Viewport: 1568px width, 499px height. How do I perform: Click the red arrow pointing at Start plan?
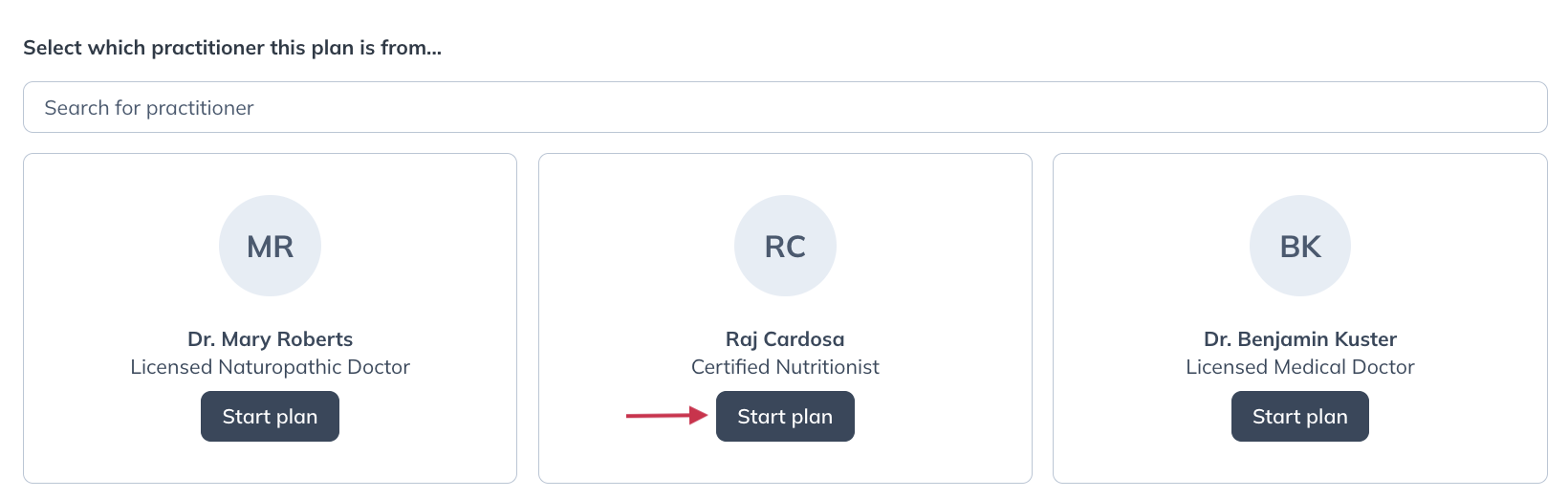(x=665, y=415)
